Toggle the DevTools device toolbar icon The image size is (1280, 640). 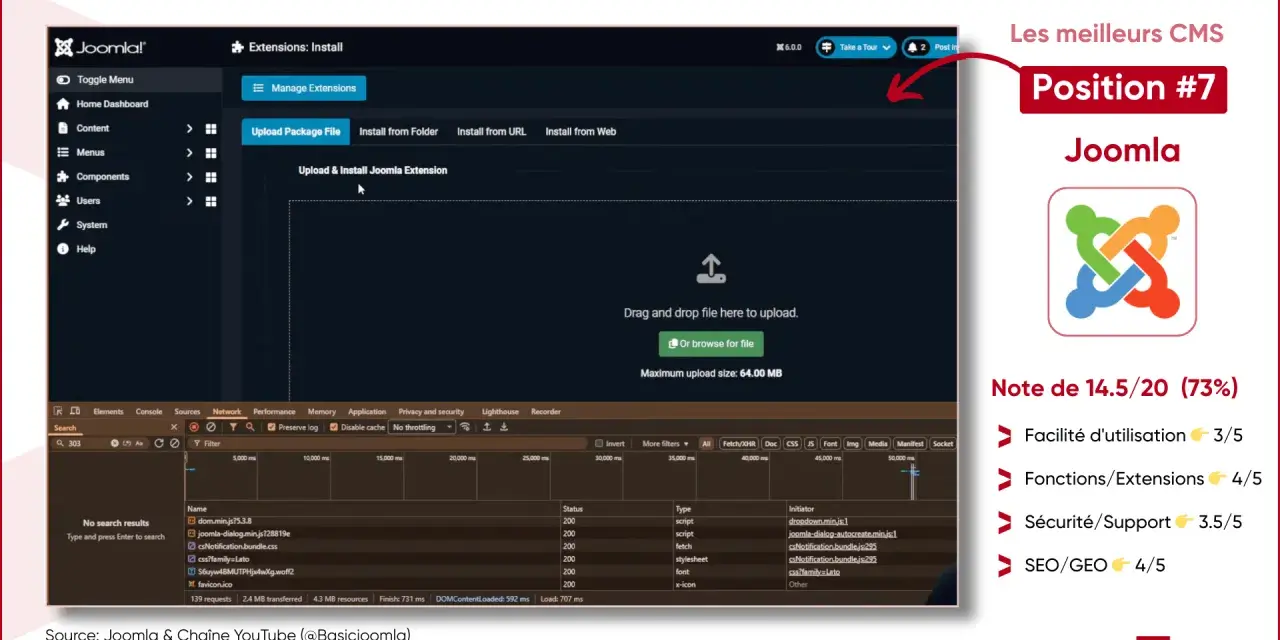(75, 411)
